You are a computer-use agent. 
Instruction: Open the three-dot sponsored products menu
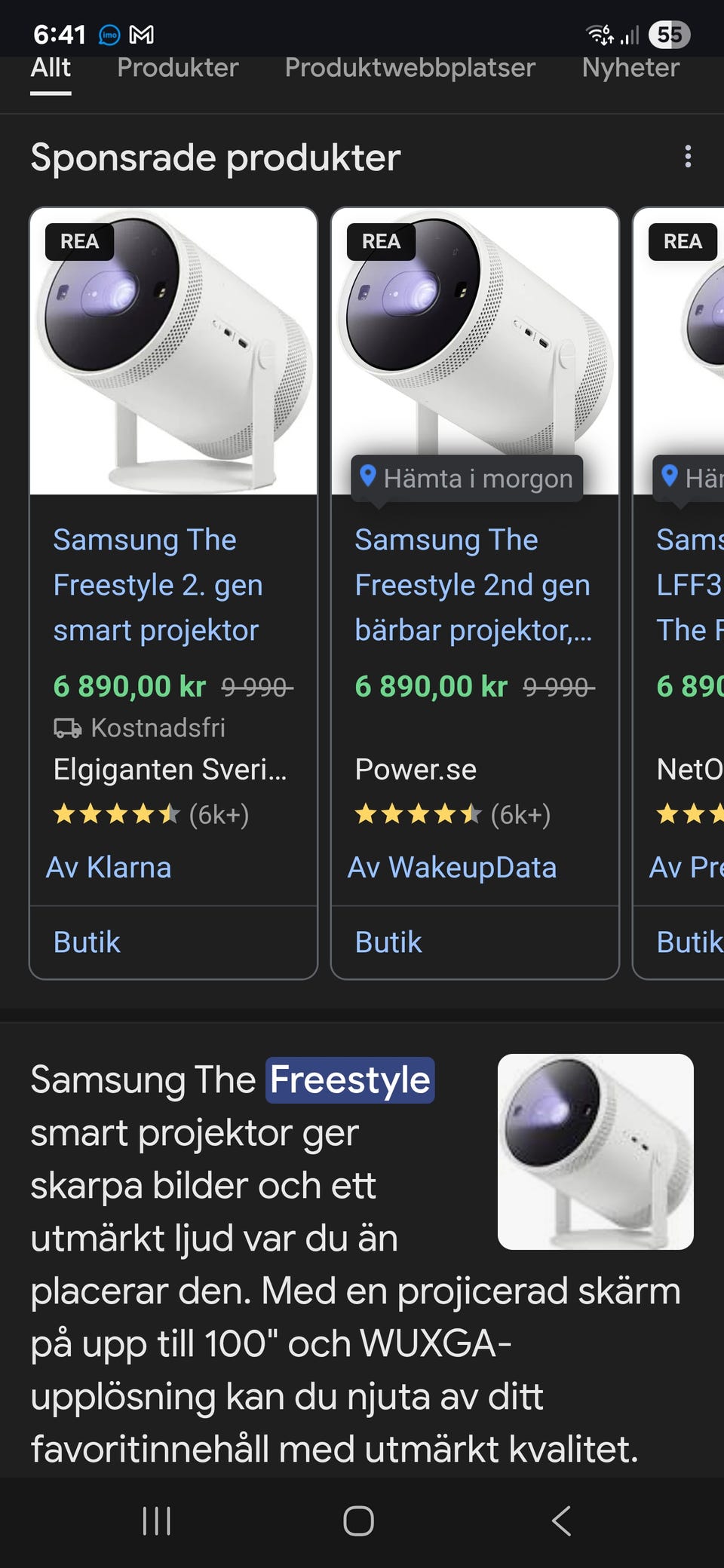pyautogui.click(x=687, y=157)
